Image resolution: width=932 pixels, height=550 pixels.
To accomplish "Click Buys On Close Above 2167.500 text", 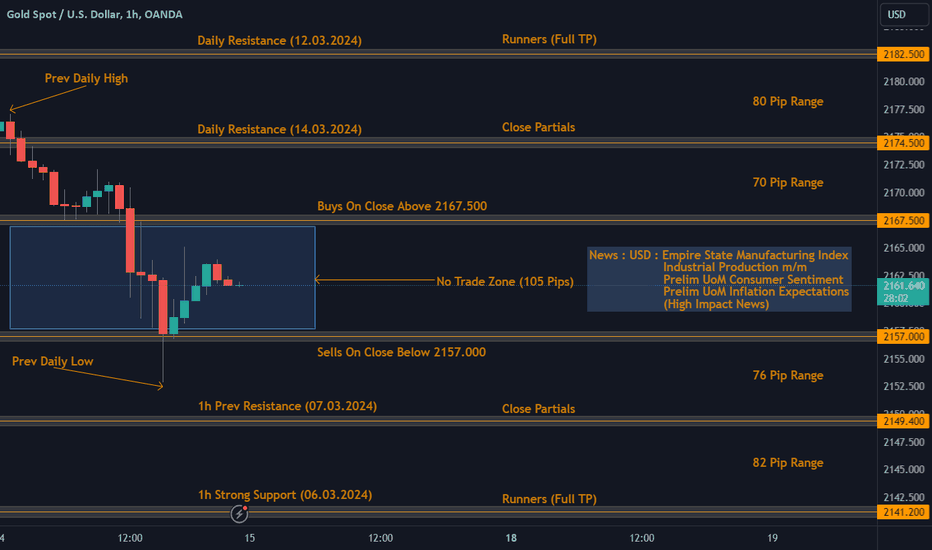I will click(402, 206).
